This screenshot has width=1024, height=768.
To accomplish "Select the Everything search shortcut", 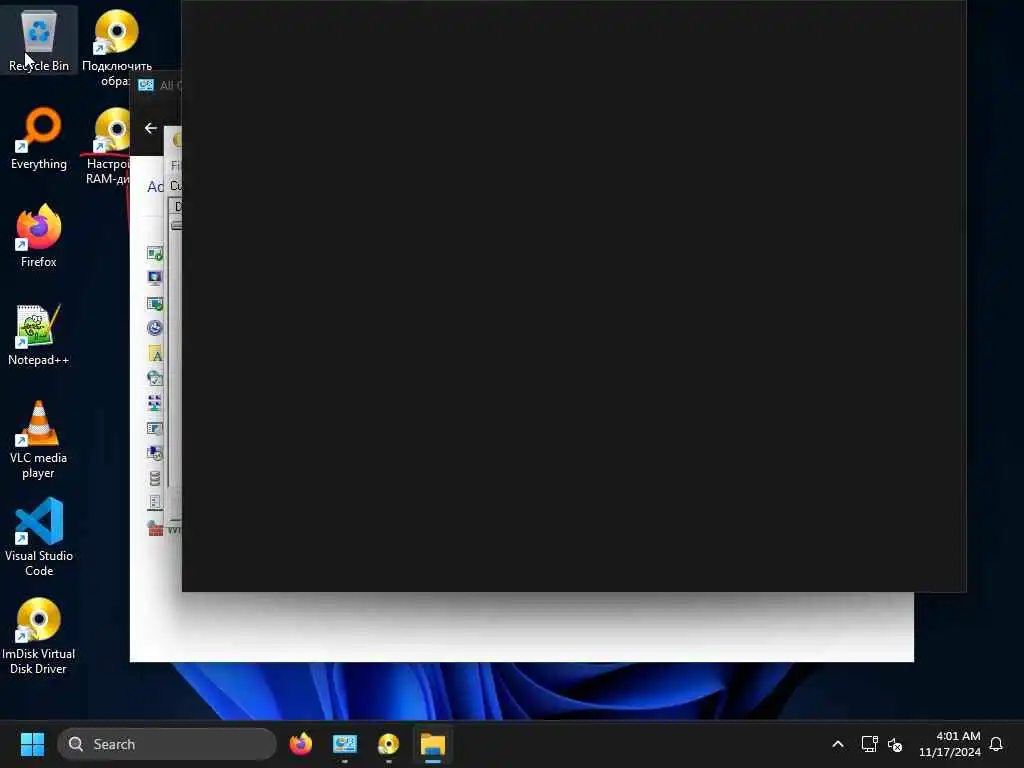I will click(x=39, y=138).
